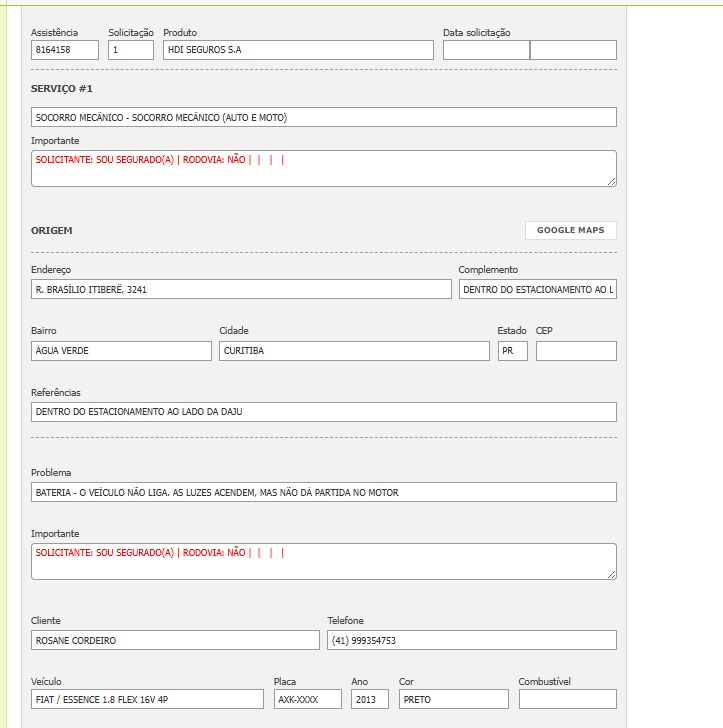Click the Veículo field Fiat Essence
This screenshot has width=723, height=728.
tap(147, 699)
